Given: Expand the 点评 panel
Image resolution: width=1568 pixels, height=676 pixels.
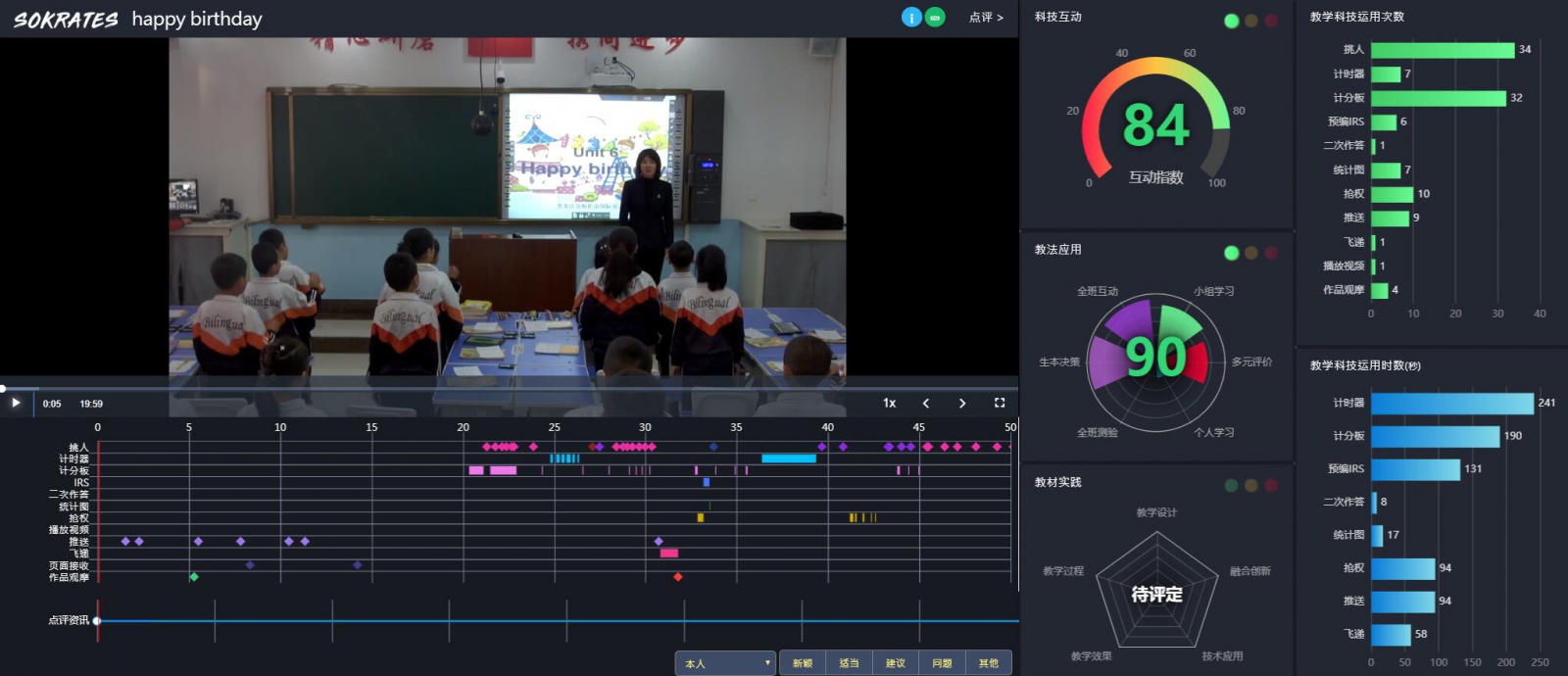Looking at the screenshot, I should 986,18.
